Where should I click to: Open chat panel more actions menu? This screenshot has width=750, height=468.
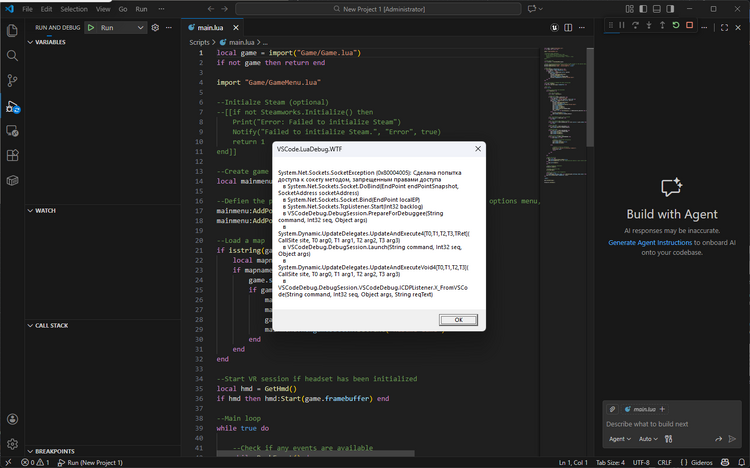704,28
